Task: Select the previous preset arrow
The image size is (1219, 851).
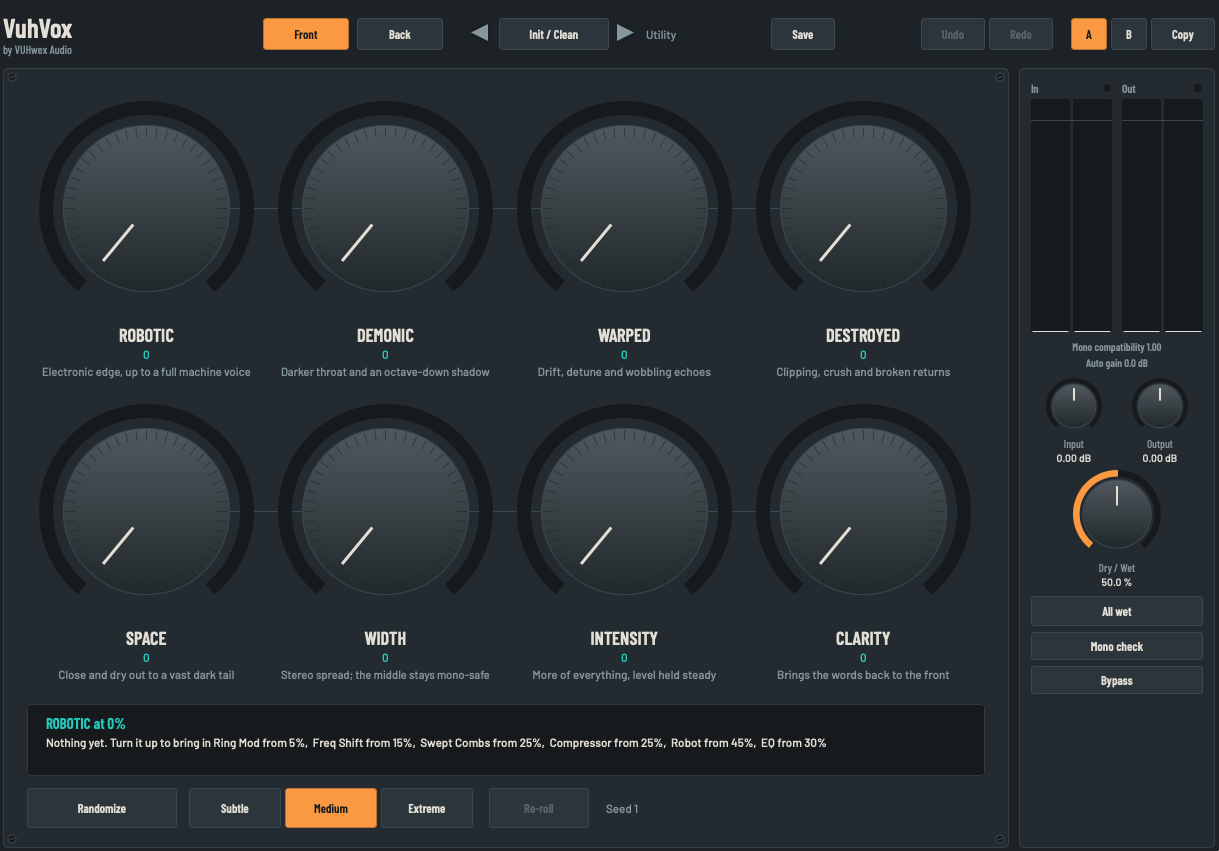Action: (x=480, y=34)
